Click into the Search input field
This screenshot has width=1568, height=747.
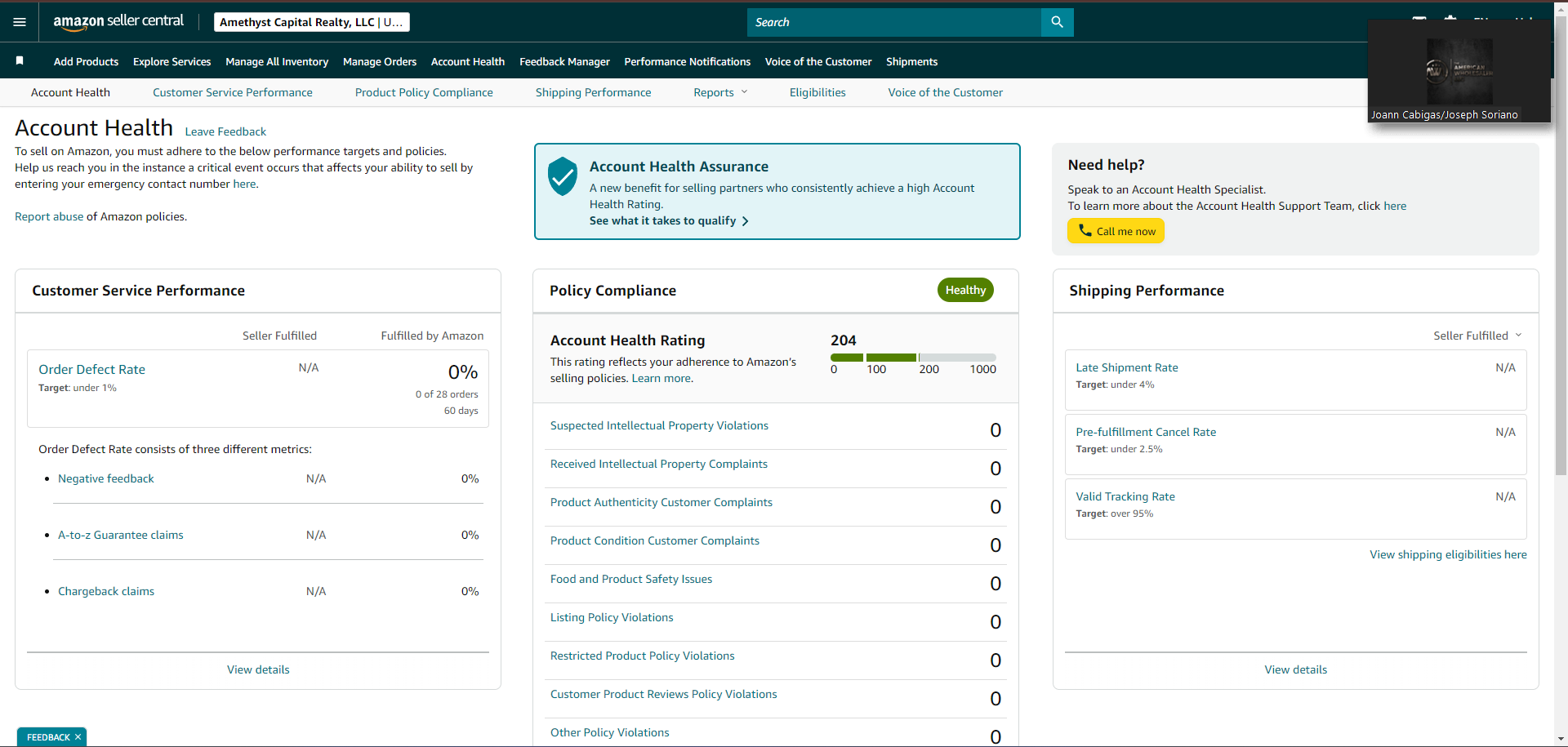(x=894, y=22)
